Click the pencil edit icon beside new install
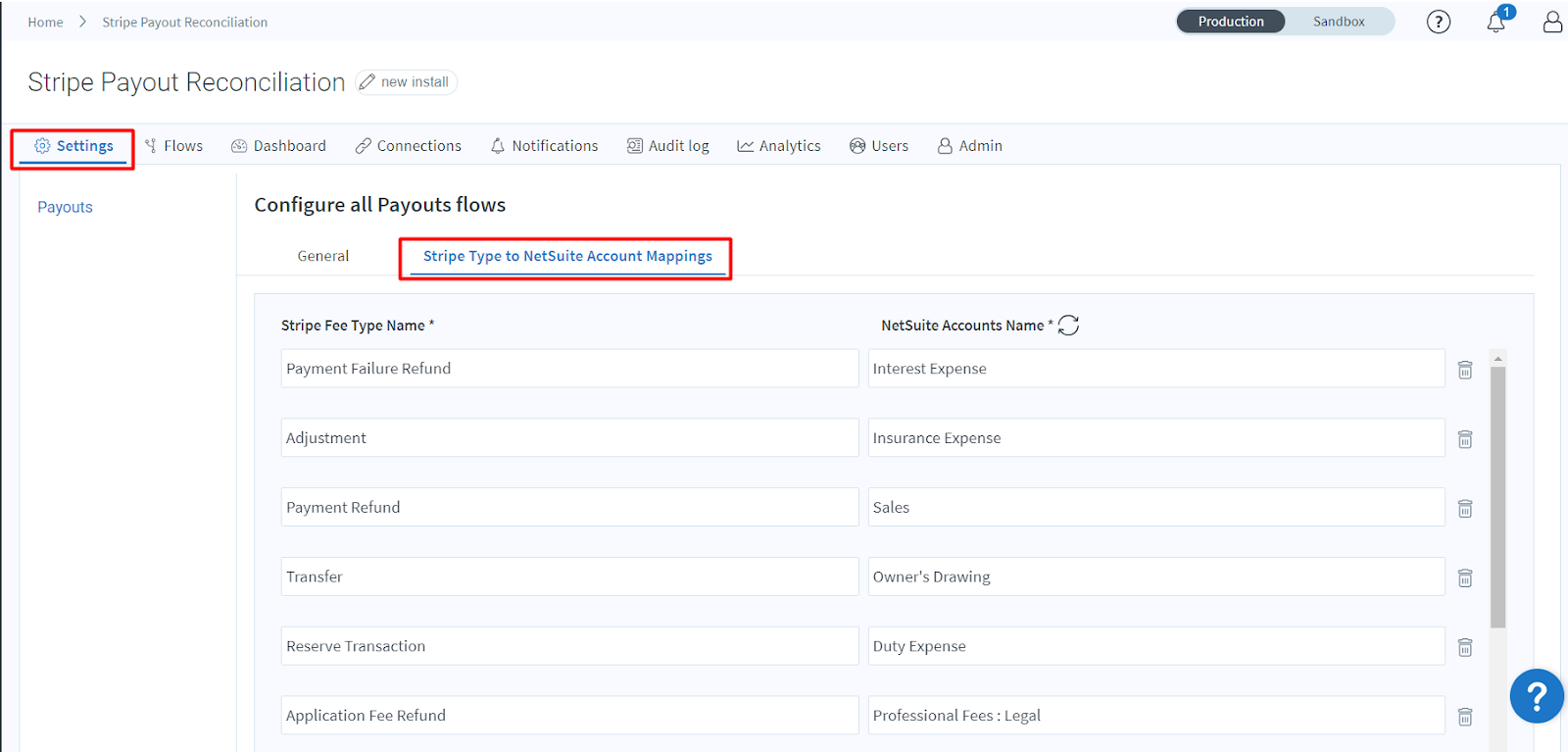Image resolution: width=1568 pixels, height=752 pixels. [x=367, y=82]
